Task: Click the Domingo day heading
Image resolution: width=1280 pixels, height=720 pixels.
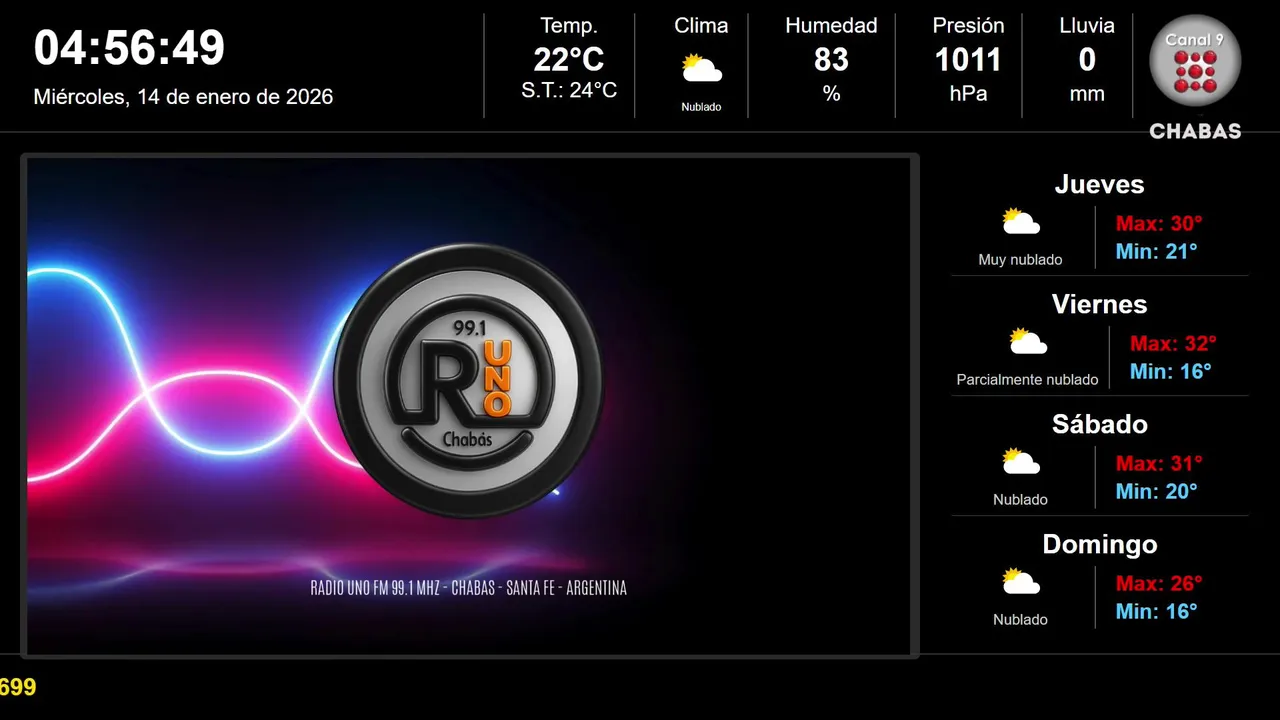Action: pos(1099,544)
